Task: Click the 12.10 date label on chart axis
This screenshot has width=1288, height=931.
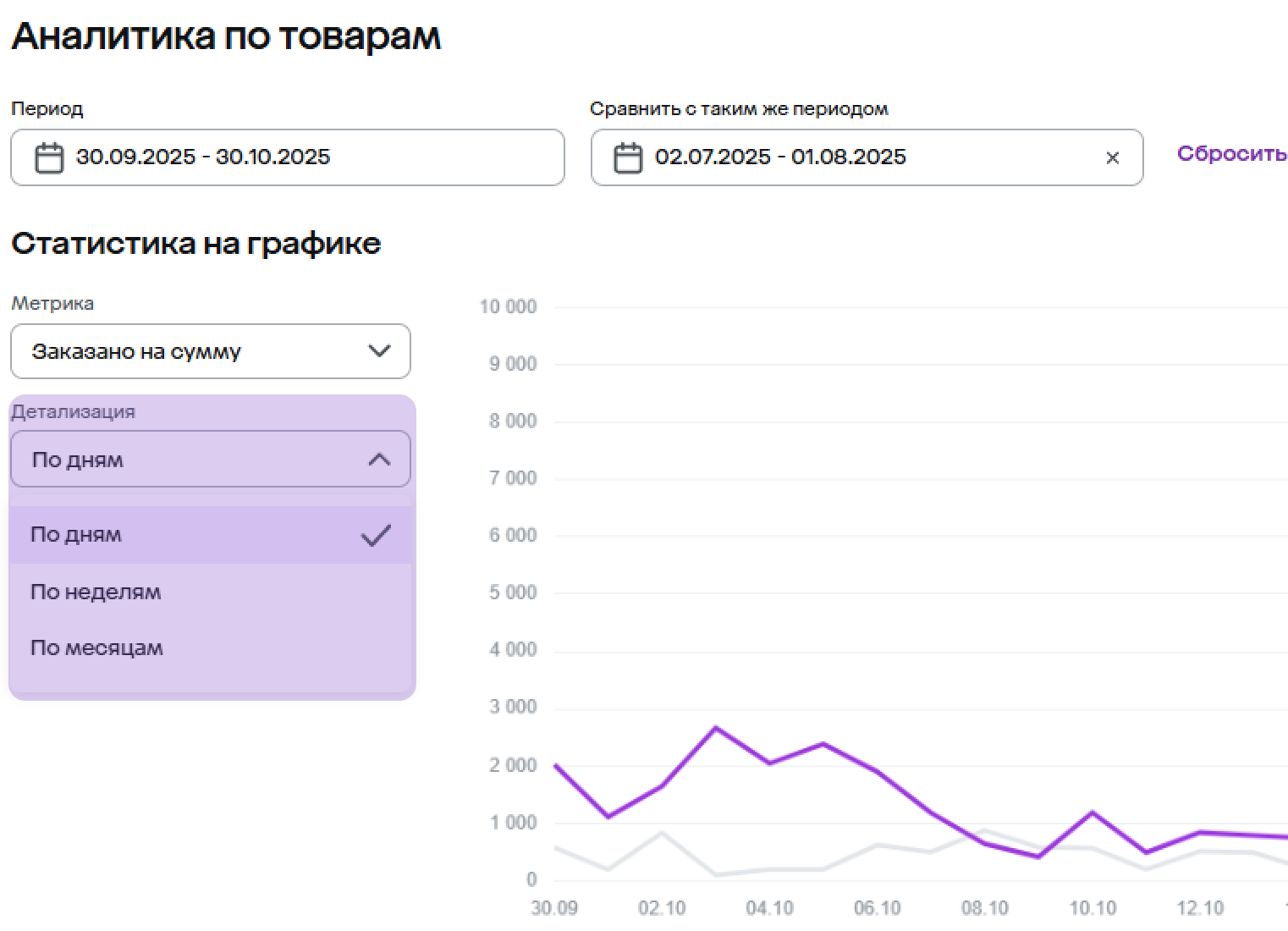Action: [x=1199, y=908]
